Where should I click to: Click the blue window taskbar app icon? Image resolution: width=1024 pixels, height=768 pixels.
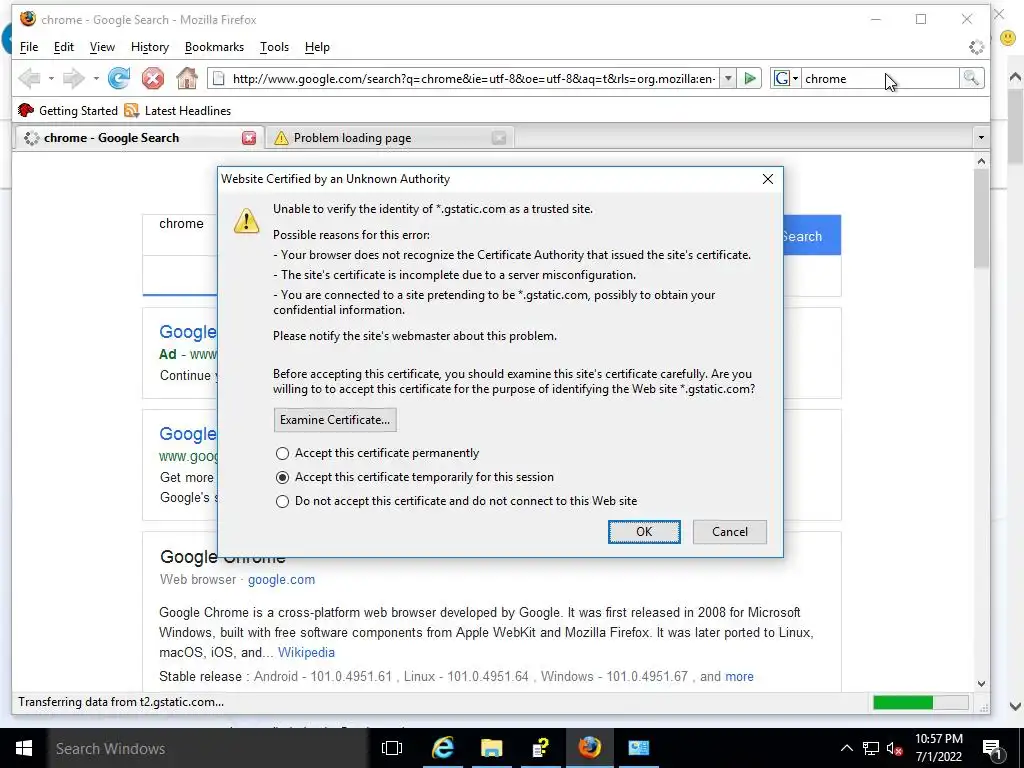(x=638, y=748)
